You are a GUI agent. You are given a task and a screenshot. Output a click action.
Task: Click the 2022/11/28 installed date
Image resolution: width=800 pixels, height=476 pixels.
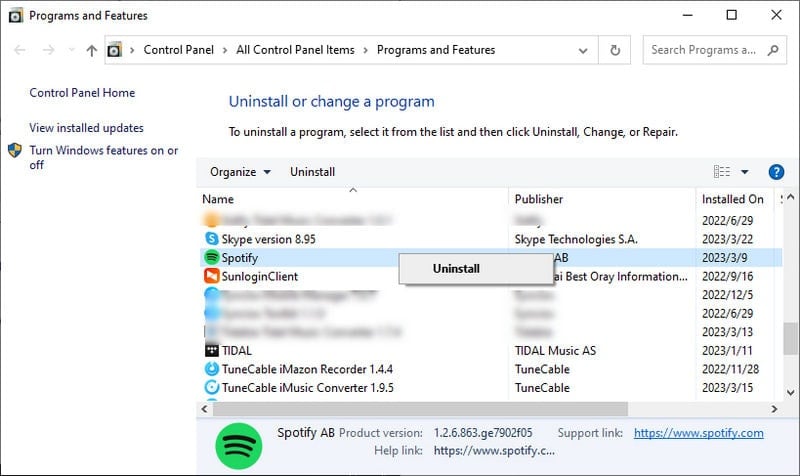click(730, 369)
